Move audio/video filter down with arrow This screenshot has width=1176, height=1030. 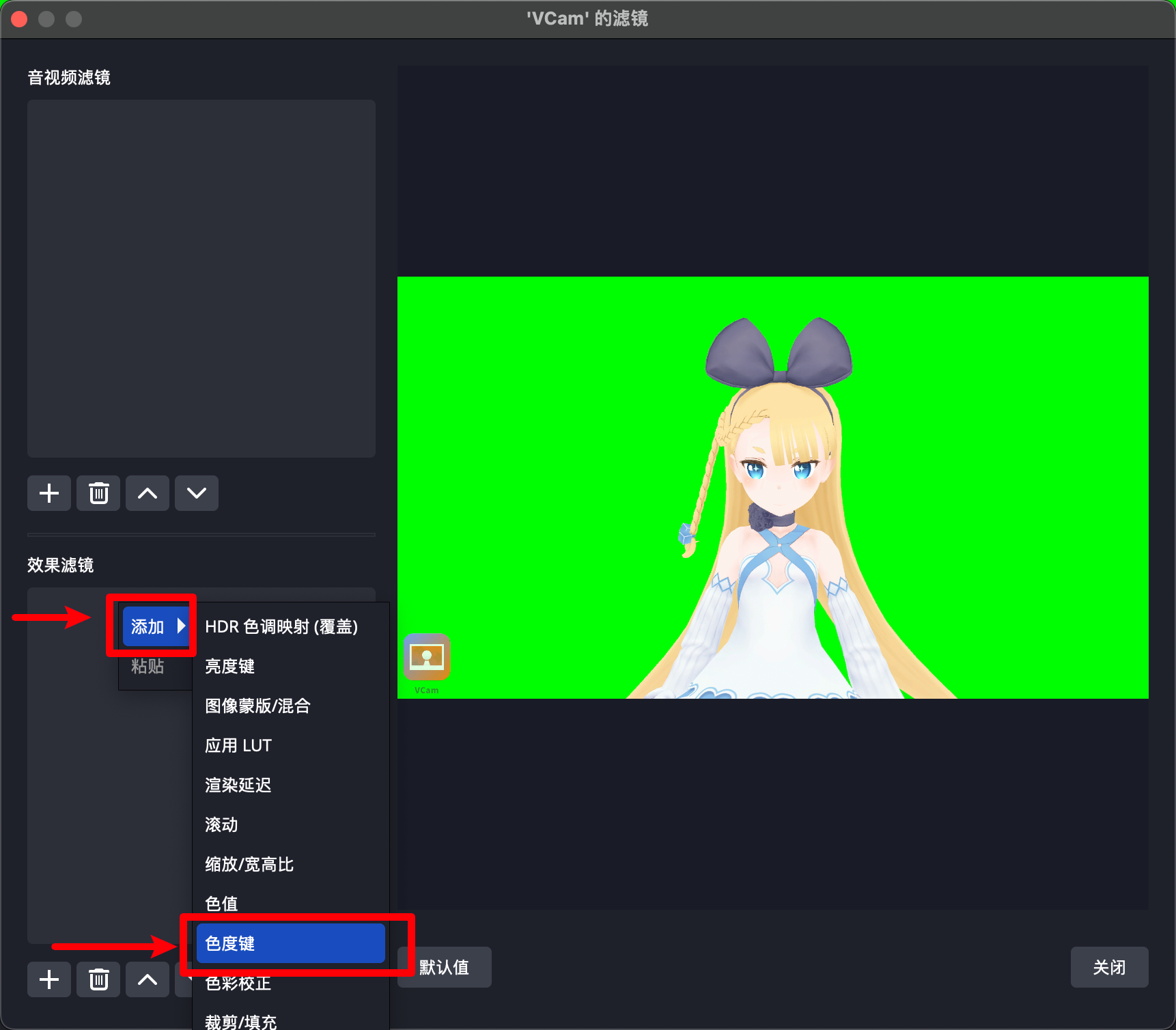[197, 493]
